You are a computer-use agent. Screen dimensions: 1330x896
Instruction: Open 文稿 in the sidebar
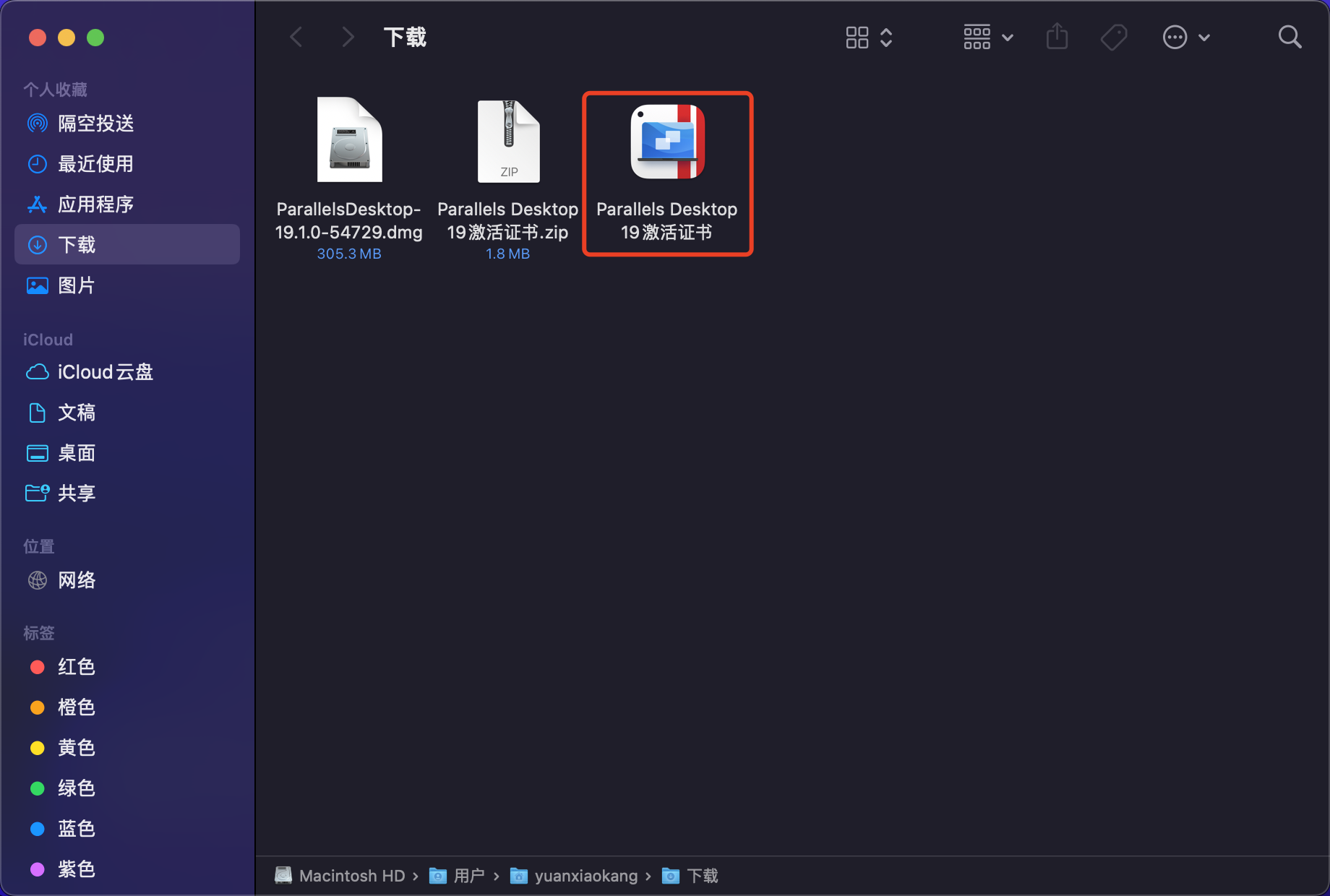tap(127, 413)
